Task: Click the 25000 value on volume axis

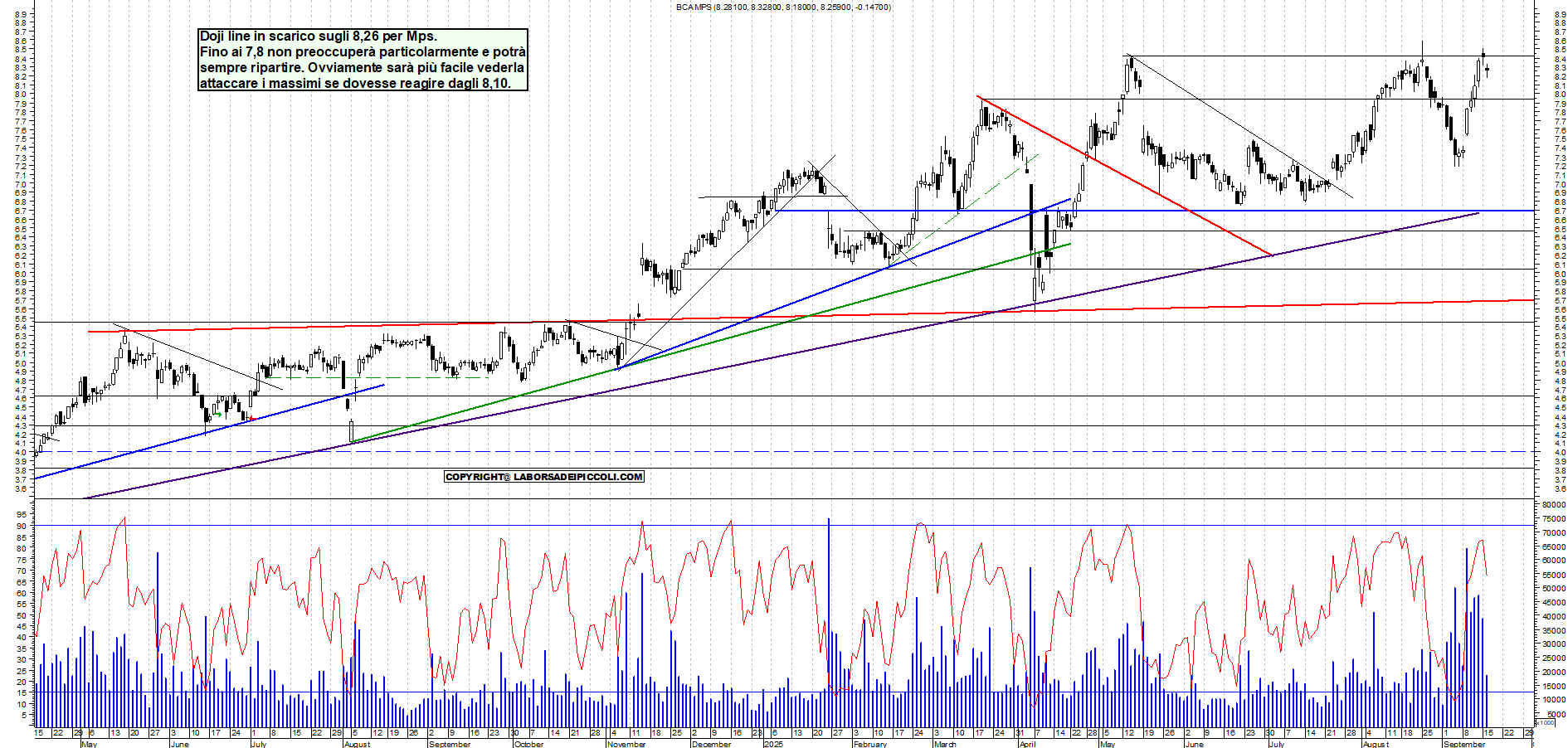Action: pos(1554,658)
